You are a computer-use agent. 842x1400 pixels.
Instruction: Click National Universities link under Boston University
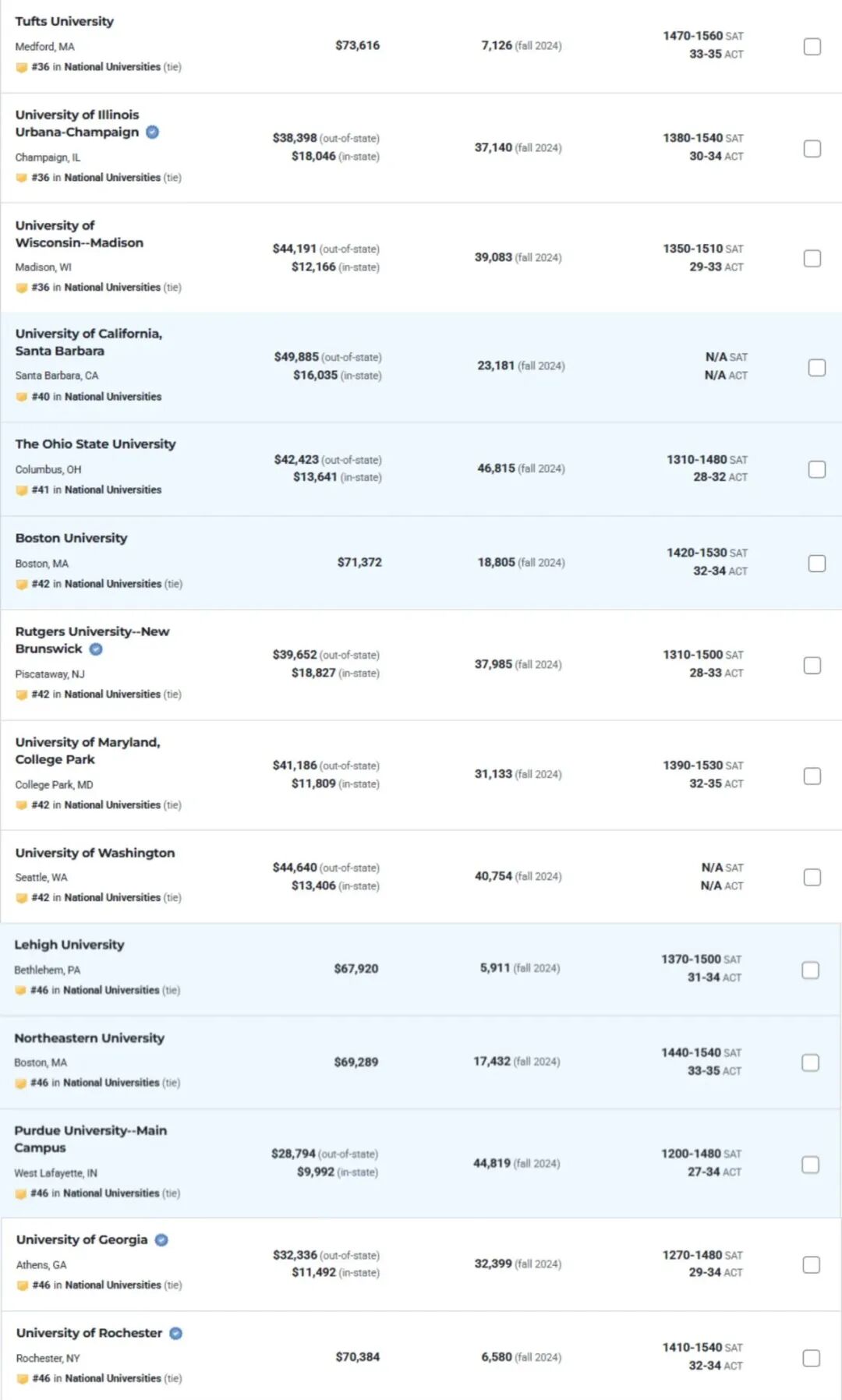[x=113, y=584]
